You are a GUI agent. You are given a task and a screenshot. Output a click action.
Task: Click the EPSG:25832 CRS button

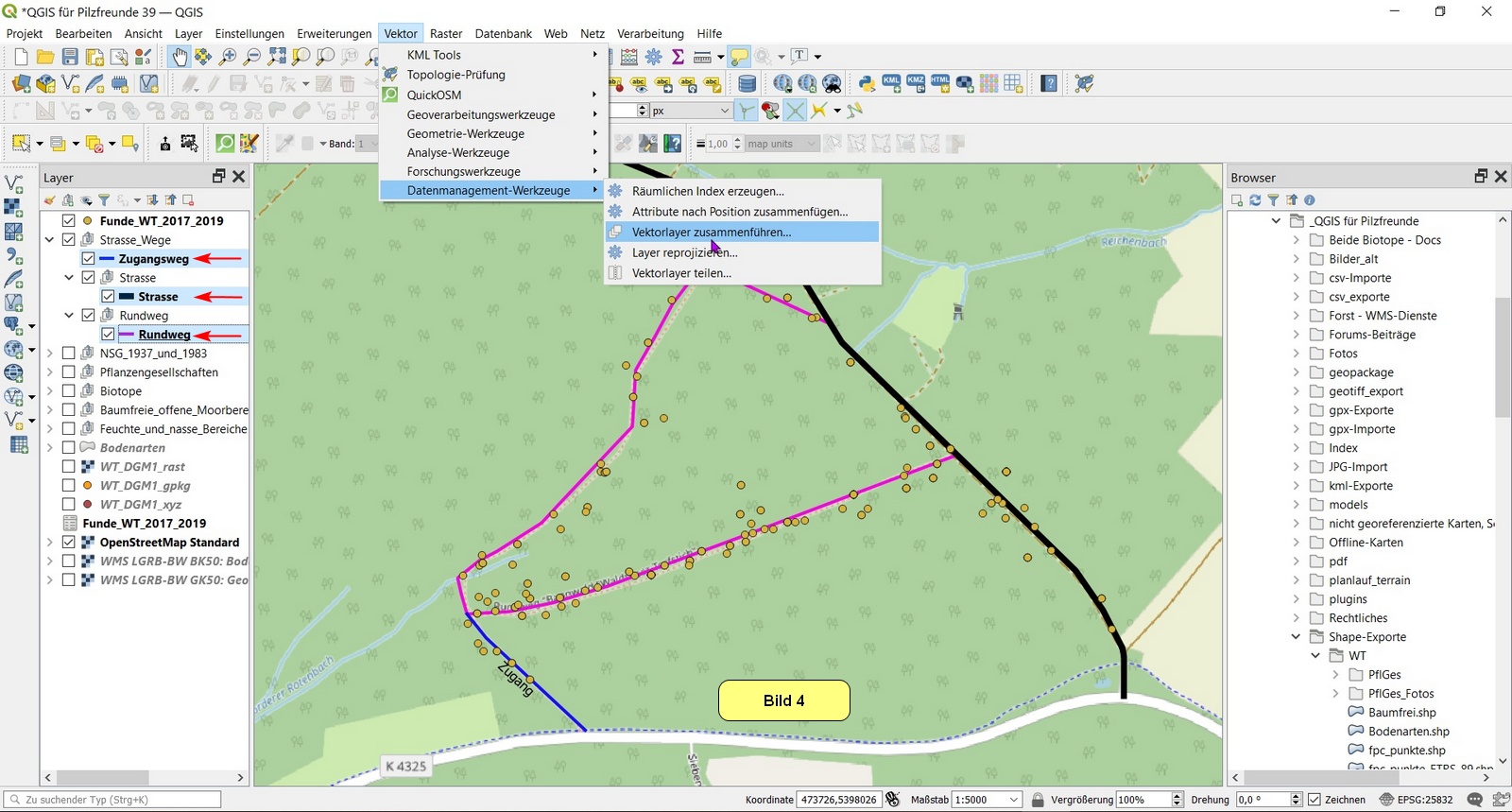(1416, 800)
